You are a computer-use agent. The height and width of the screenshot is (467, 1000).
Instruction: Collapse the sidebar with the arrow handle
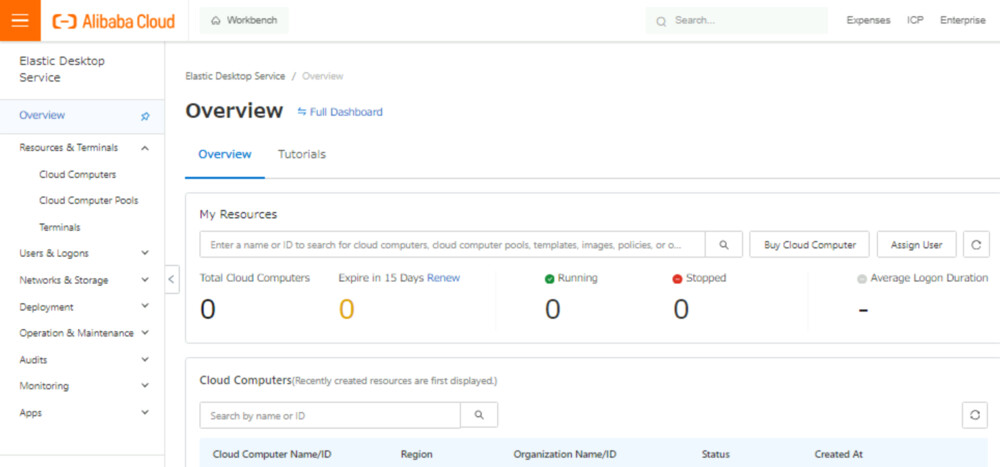coord(172,279)
